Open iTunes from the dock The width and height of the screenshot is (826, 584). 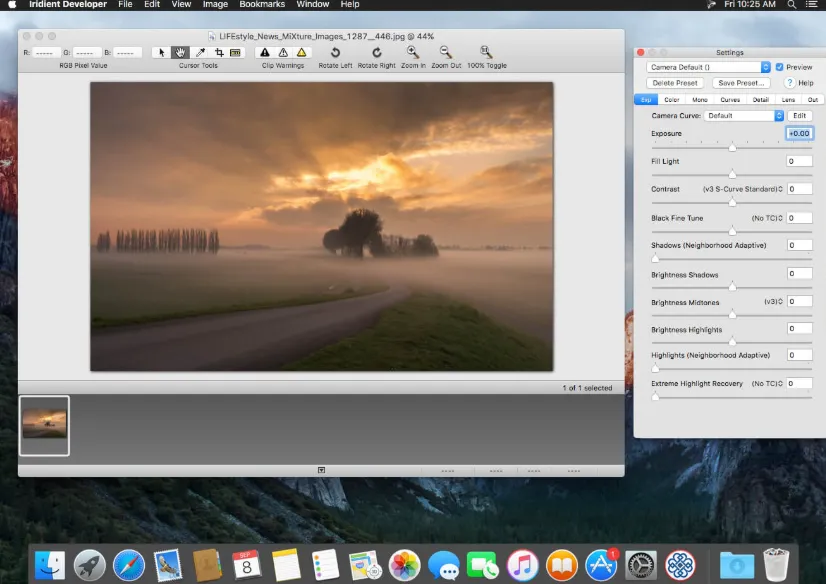coord(523,565)
